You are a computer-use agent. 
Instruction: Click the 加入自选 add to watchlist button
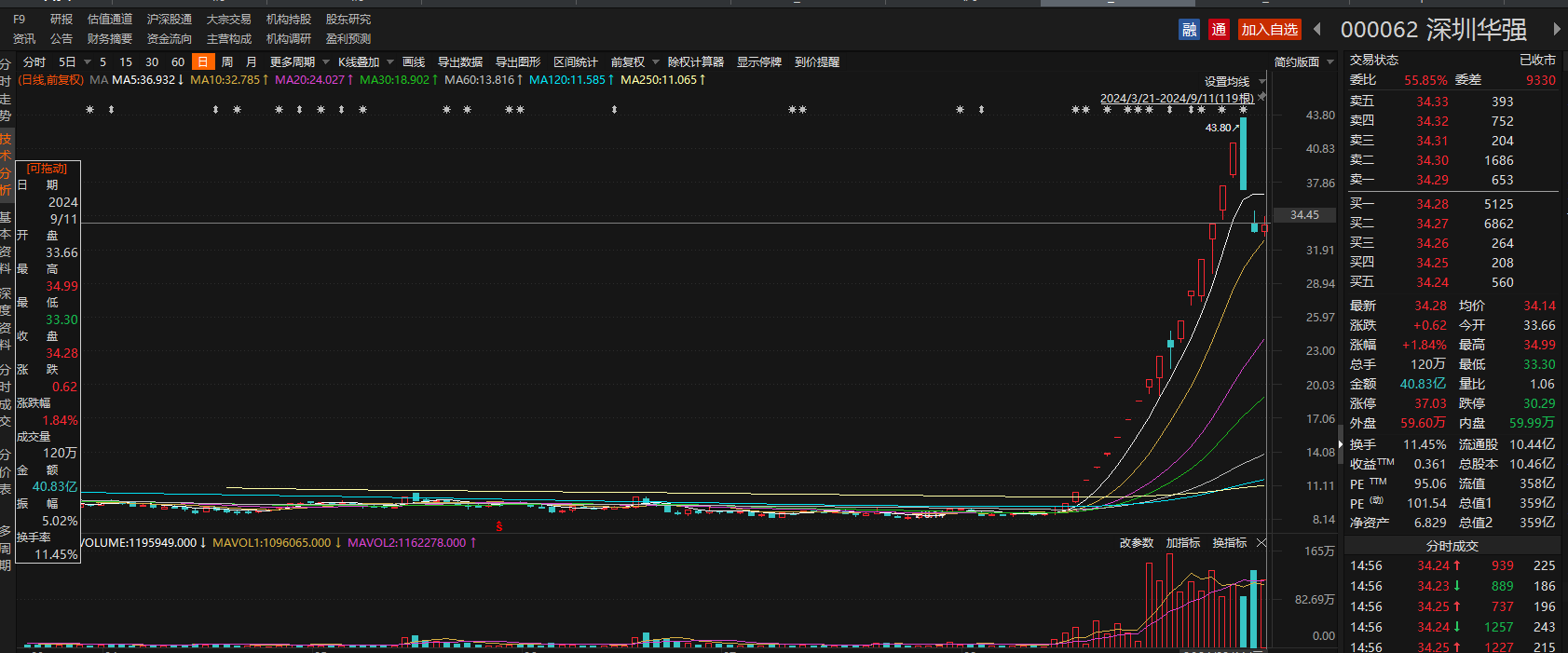(1269, 30)
